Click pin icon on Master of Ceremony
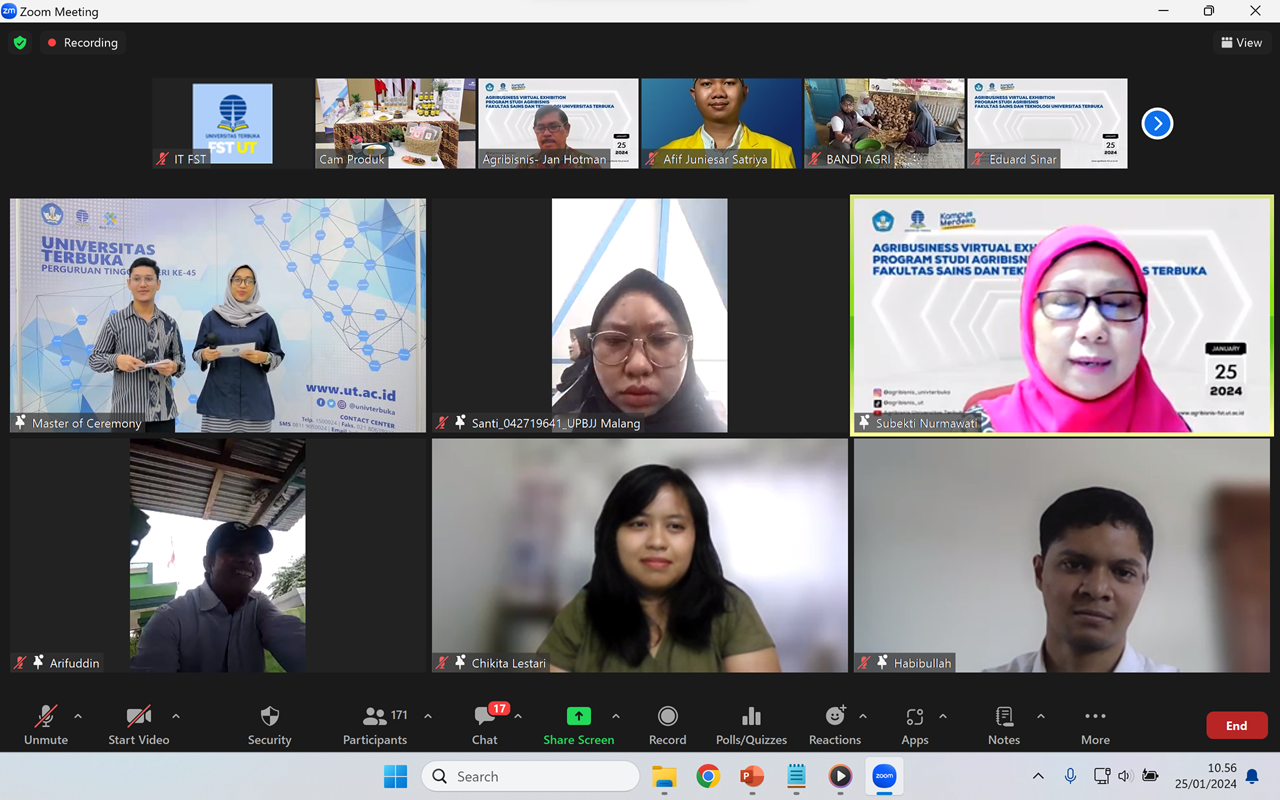1280x800 pixels. tap(20, 423)
